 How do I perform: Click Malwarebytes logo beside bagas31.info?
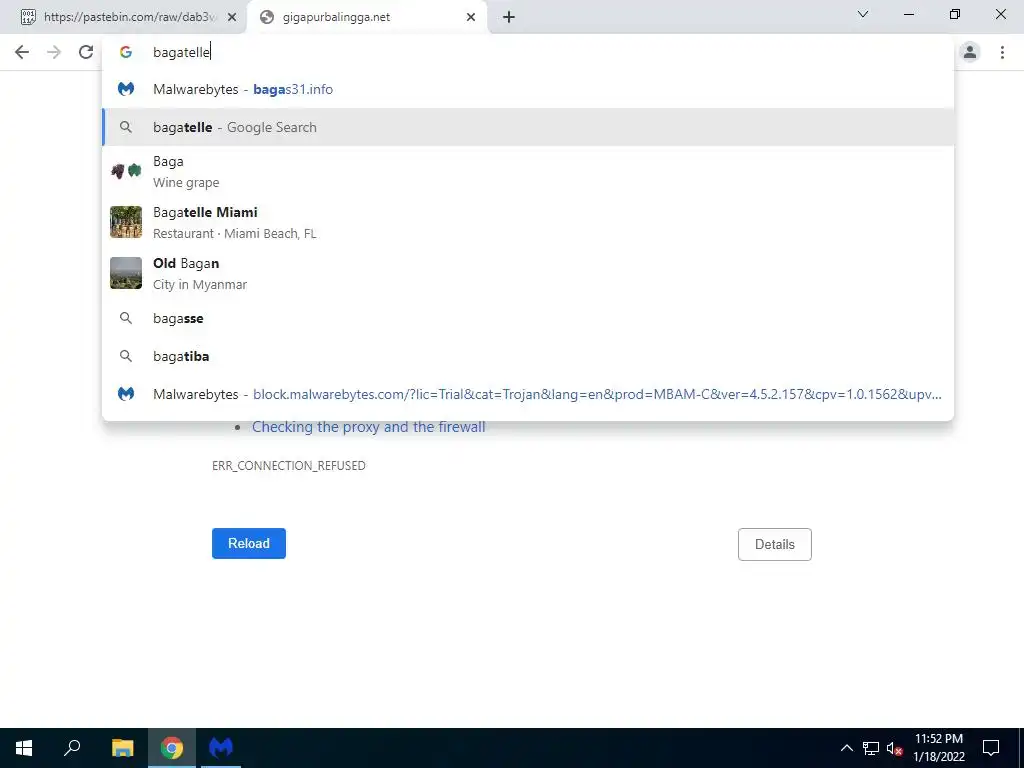pyautogui.click(x=126, y=89)
